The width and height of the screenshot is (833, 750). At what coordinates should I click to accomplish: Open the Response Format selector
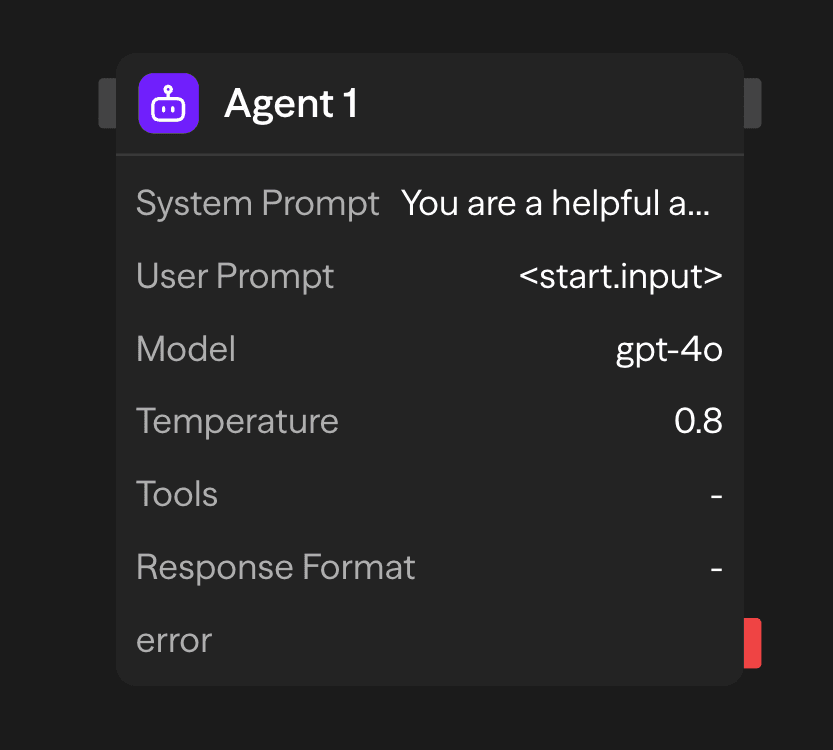(x=717, y=567)
